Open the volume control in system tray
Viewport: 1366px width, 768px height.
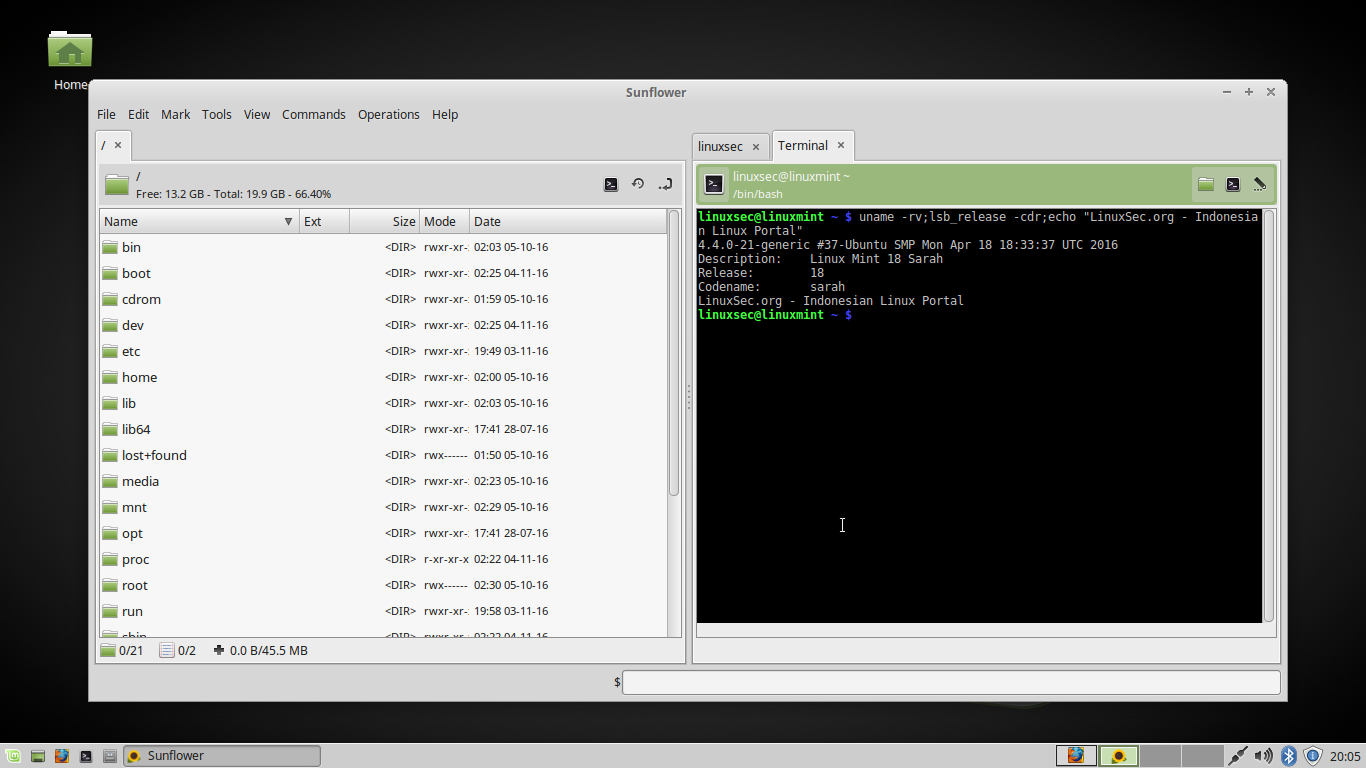coord(1264,756)
